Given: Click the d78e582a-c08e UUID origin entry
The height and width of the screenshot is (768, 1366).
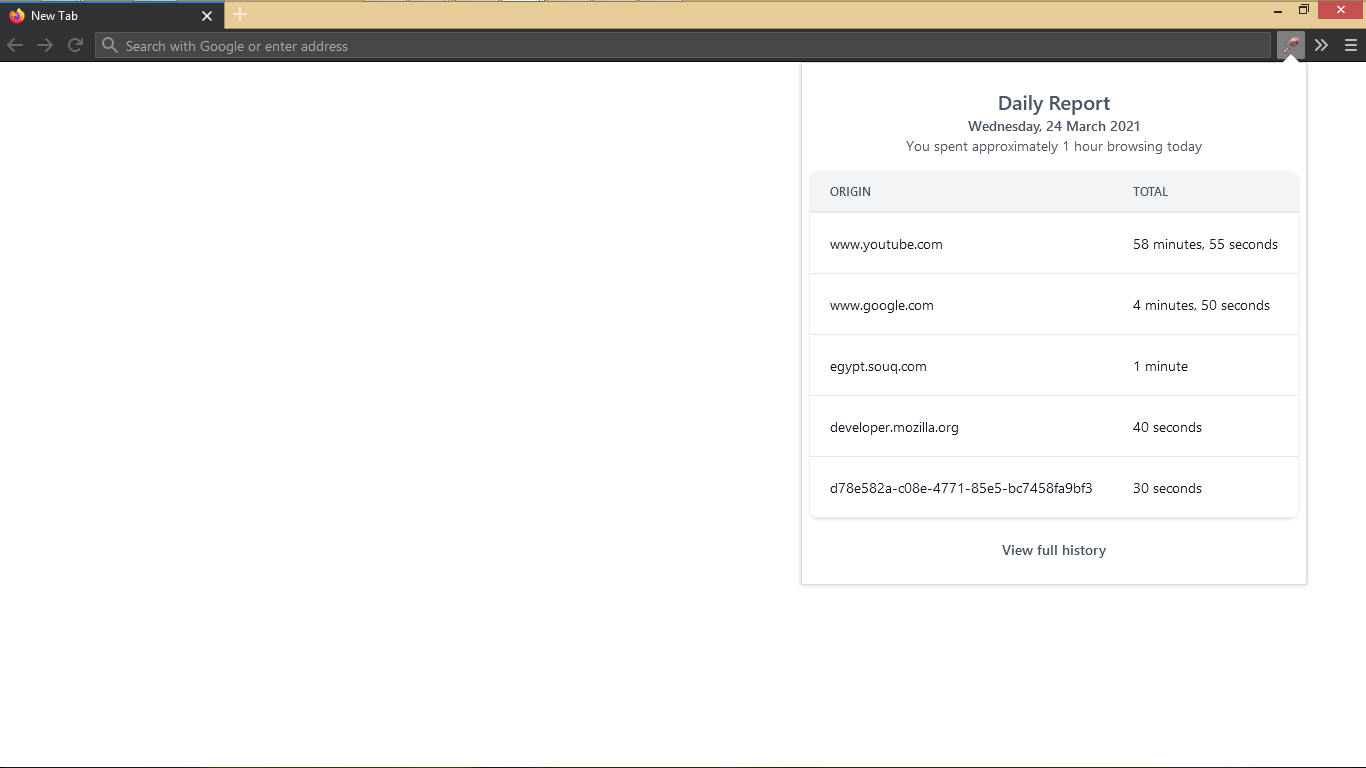Looking at the screenshot, I should [961, 489].
